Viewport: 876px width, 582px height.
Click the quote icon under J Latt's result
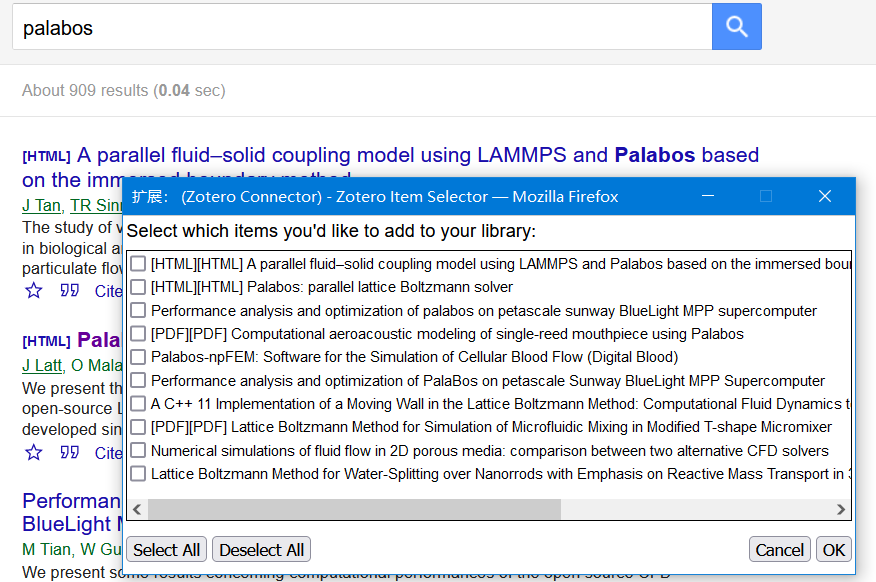click(69, 452)
